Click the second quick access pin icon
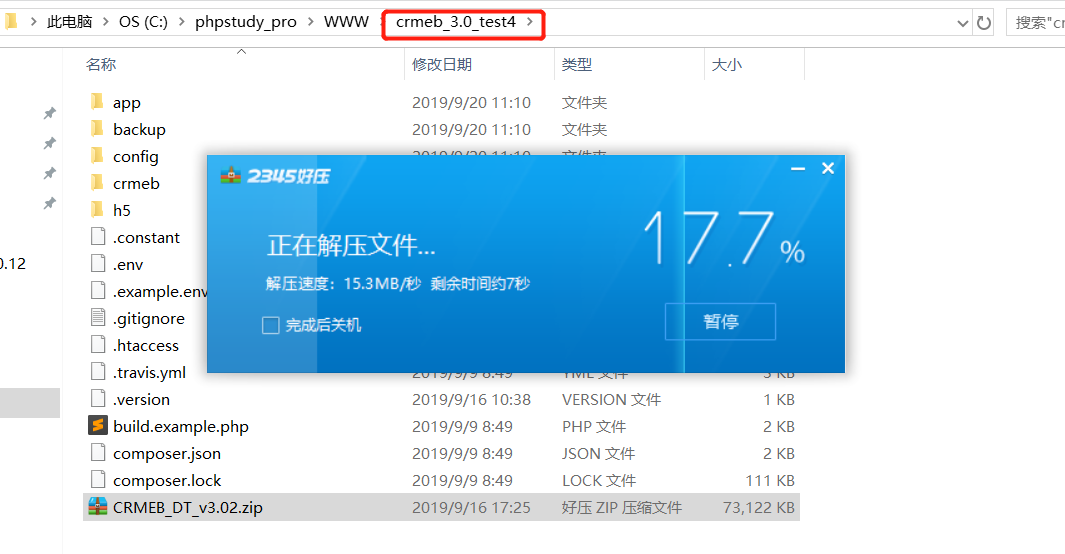The width and height of the screenshot is (1065, 554). point(50,143)
